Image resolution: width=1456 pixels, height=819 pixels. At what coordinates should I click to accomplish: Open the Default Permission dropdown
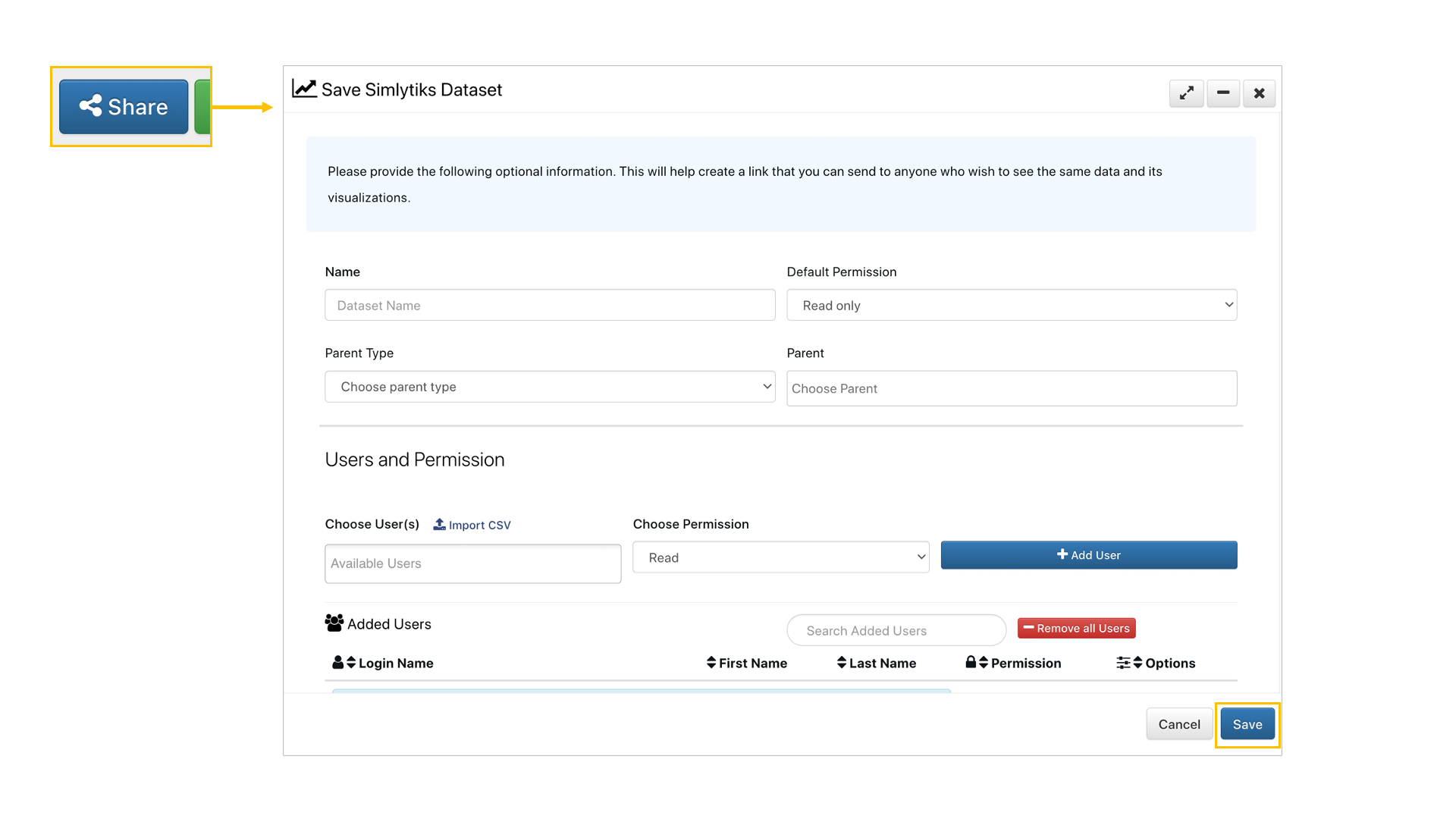(x=1012, y=305)
